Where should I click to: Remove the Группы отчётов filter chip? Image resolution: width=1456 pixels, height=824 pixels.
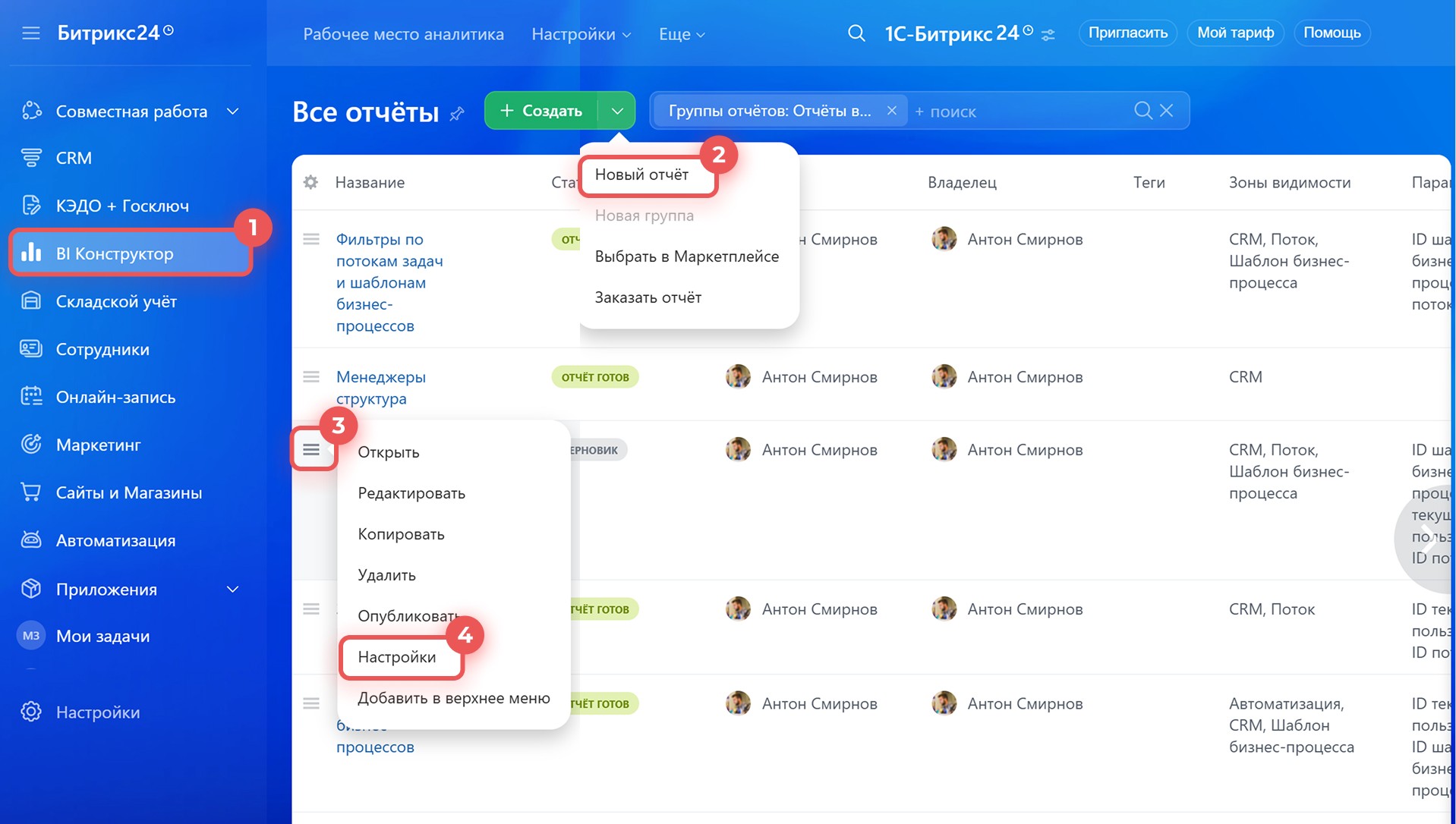tap(892, 111)
